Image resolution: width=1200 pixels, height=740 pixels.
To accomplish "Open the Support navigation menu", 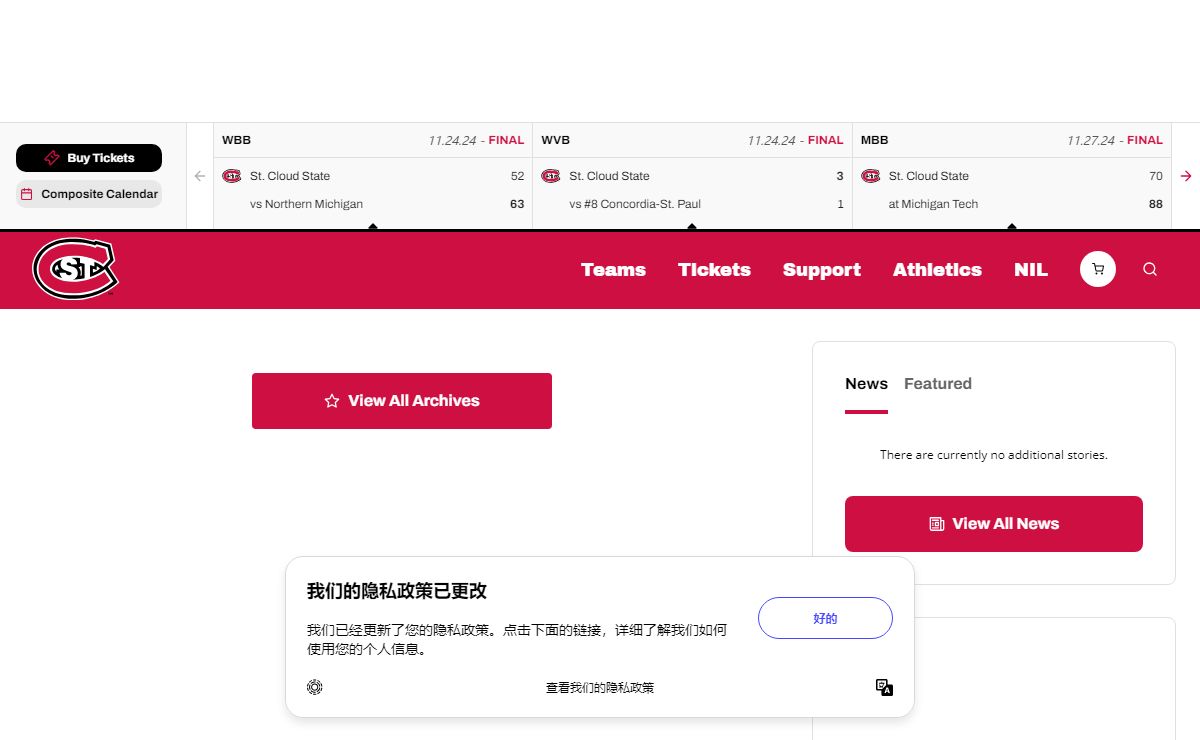I will (821, 270).
